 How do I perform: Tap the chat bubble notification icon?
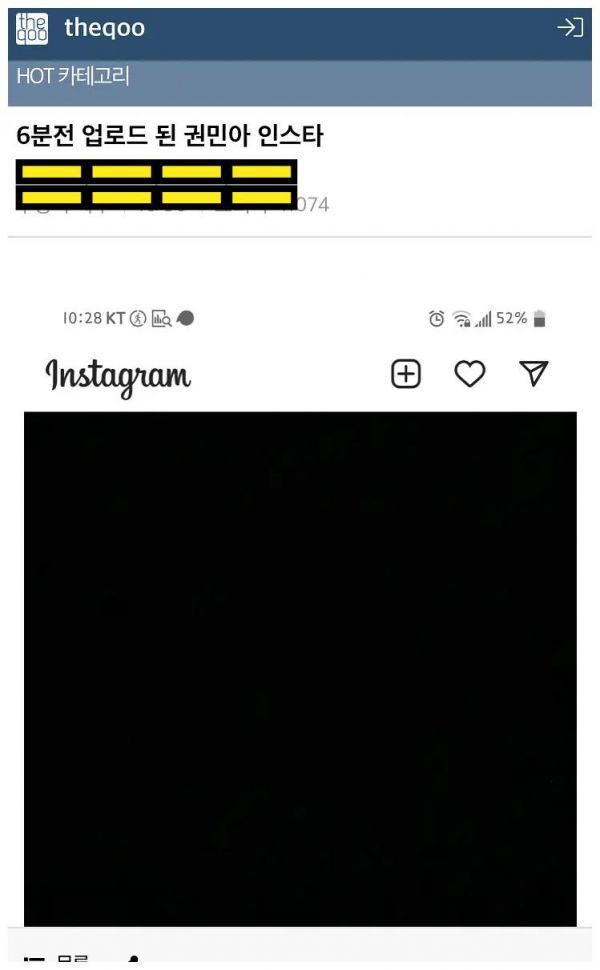pos(185,318)
